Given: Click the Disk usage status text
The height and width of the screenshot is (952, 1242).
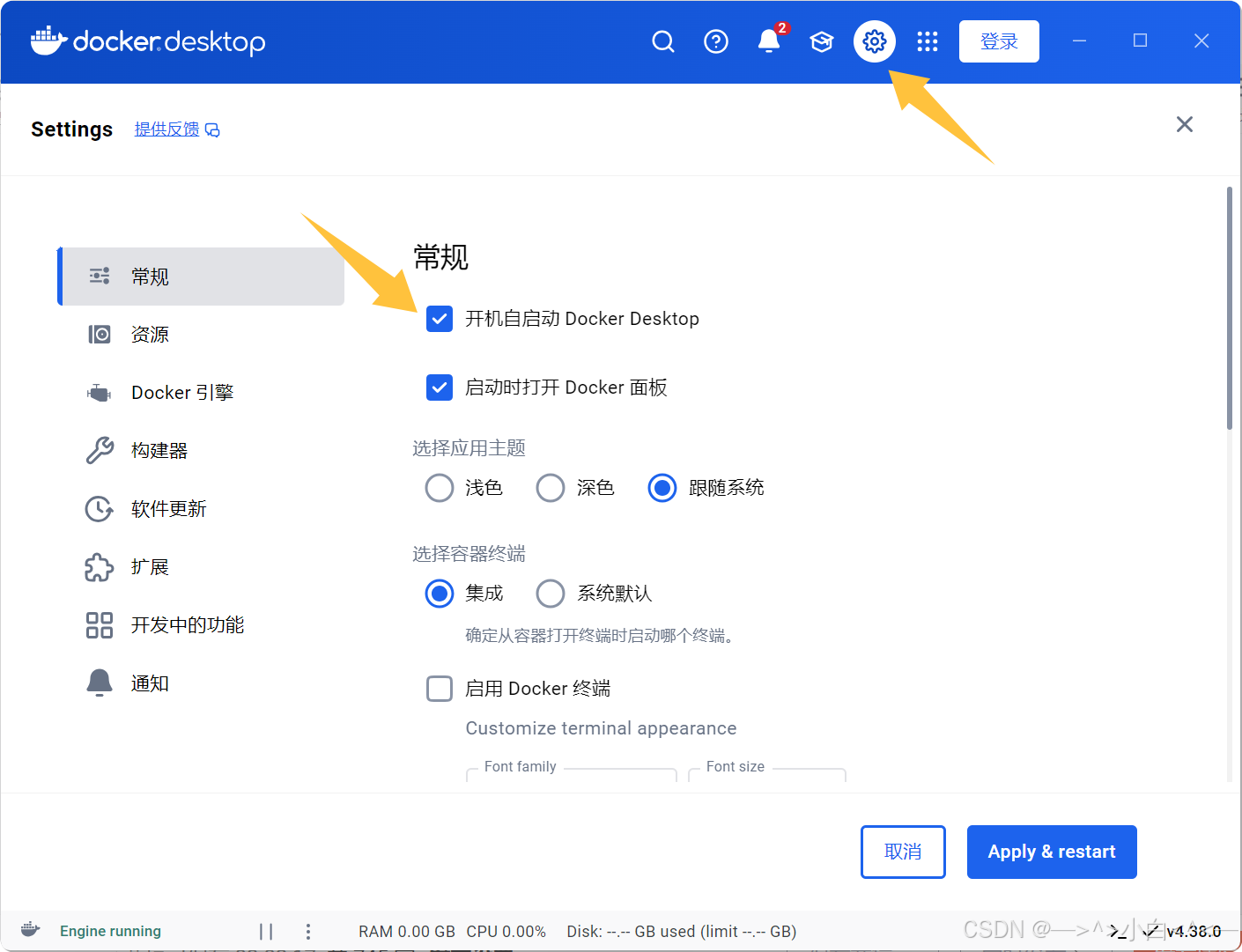Looking at the screenshot, I should pos(682,932).
